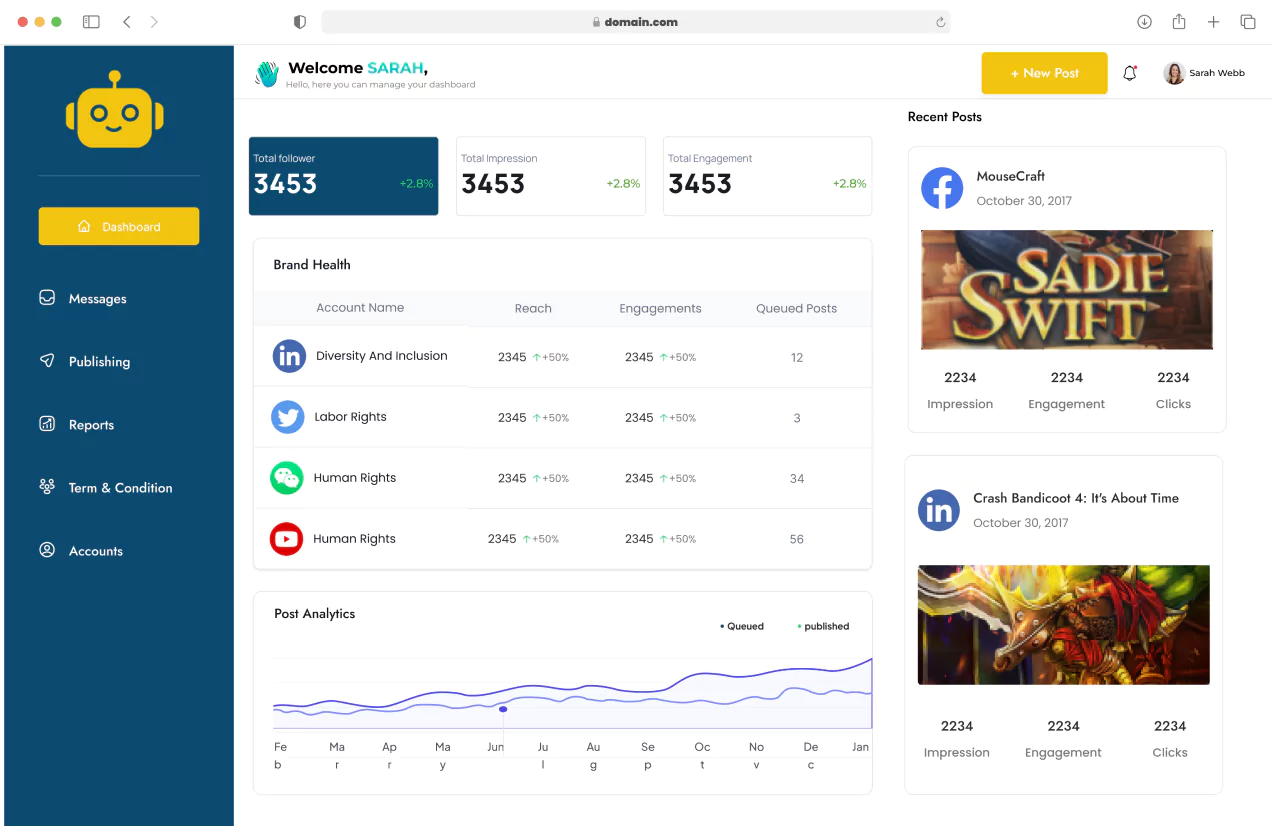This screenshot has height=826, width=1272.
Task: Toggle the Queued legend in Post Analytics
Action: pos(742,626)
